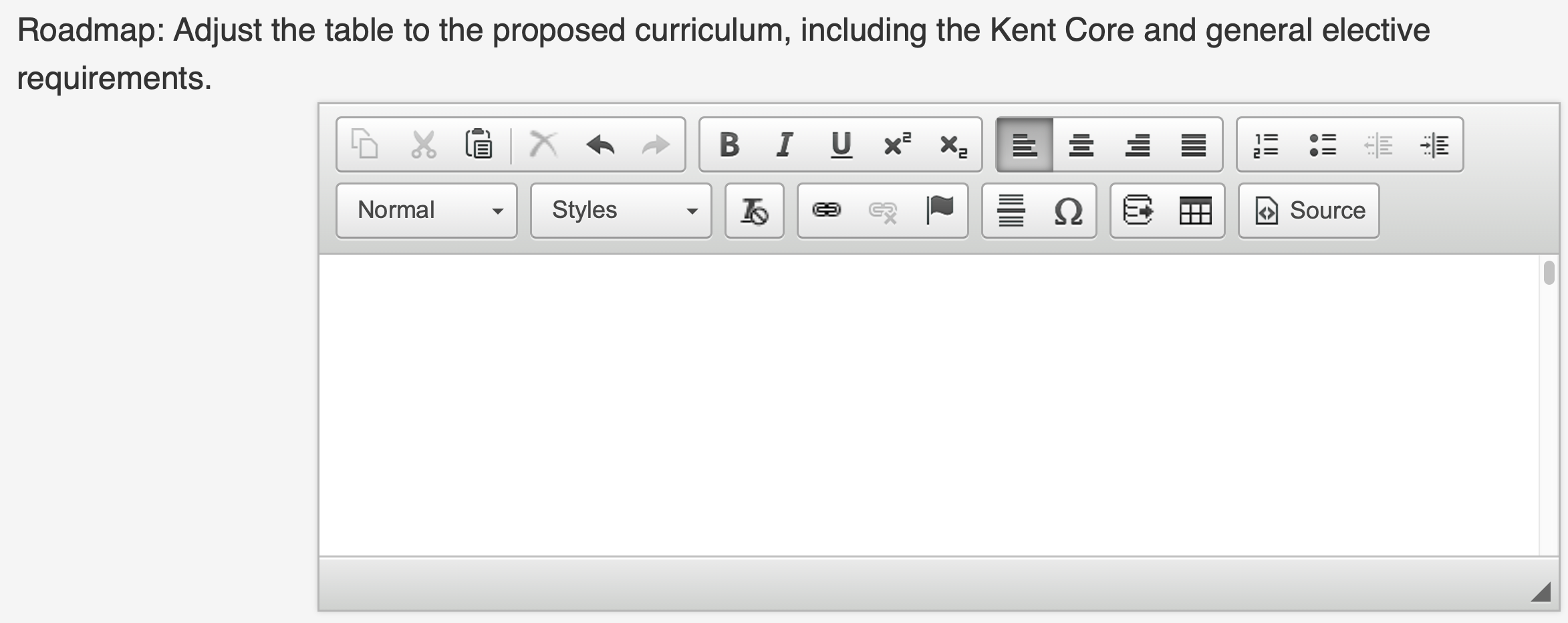Paste content from the clipboard
This screenshot has height=623, width=1568.
(479, 144)
